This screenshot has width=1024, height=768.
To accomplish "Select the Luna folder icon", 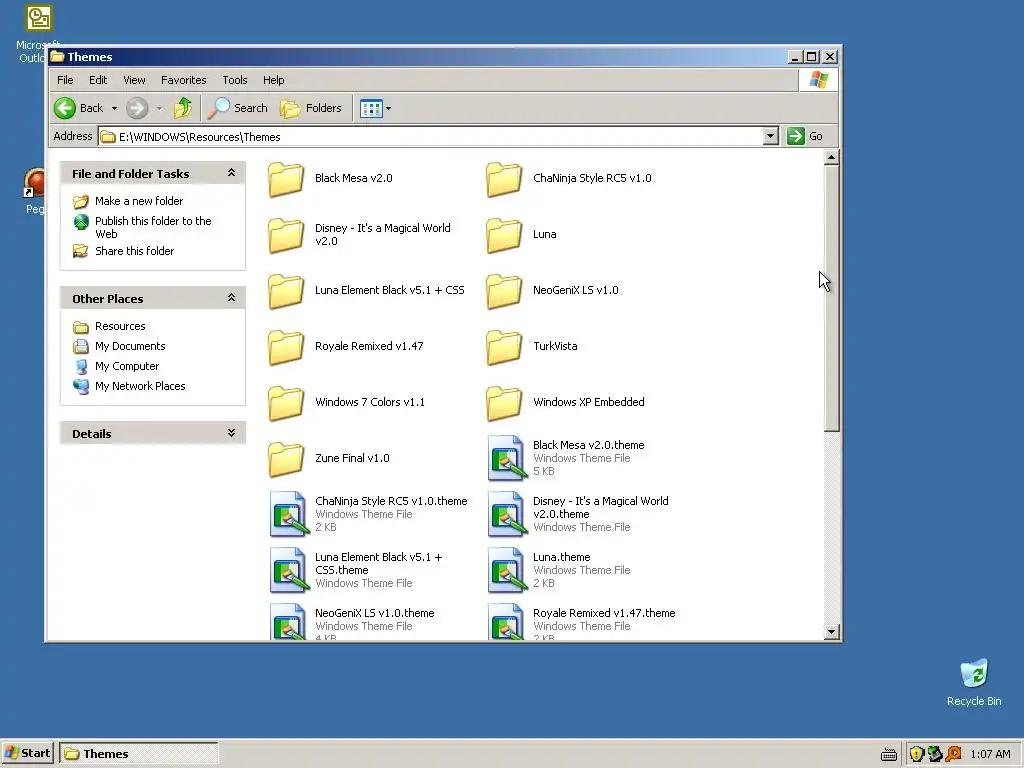I will [504, 235].
